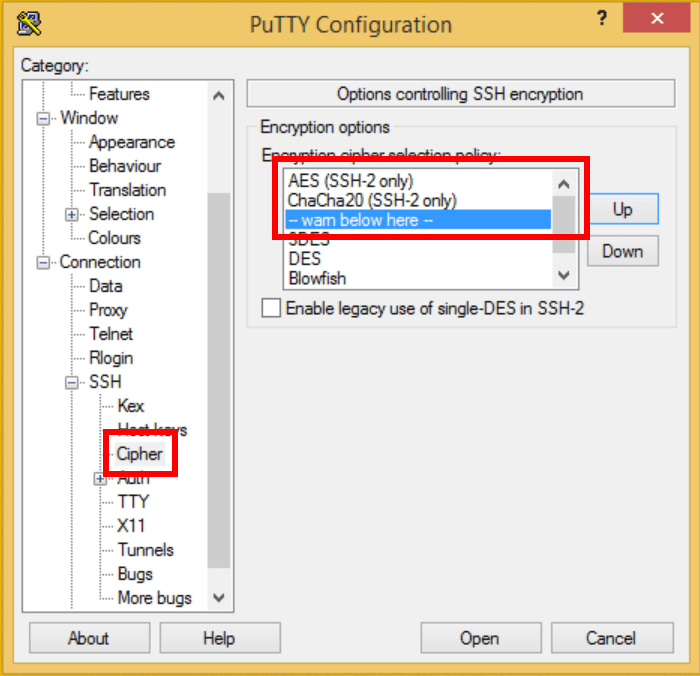
Task: Click the cipher list scrollbar thumb
Action: point(563,224)
